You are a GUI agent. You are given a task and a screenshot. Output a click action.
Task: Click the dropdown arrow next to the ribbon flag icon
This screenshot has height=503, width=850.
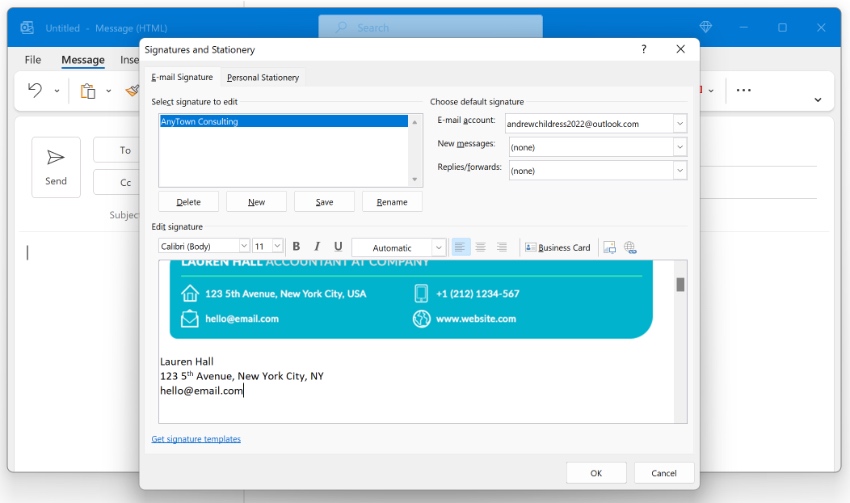click(711, 91)
